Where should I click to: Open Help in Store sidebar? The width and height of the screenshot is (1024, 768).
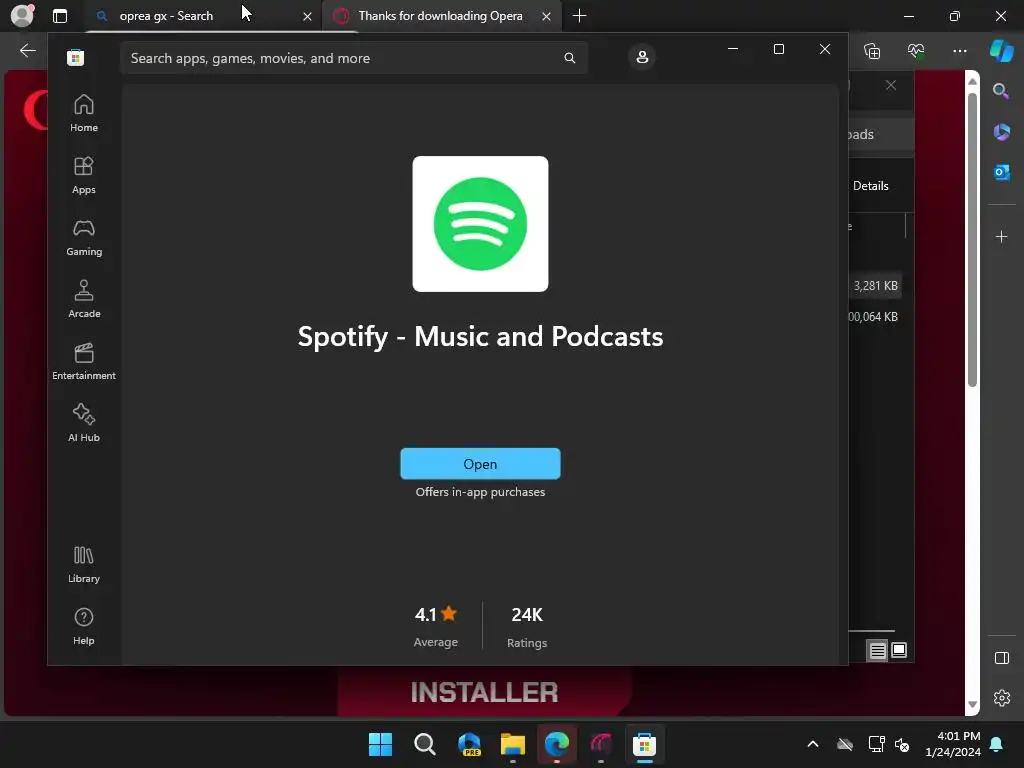(x=84, y=626)
